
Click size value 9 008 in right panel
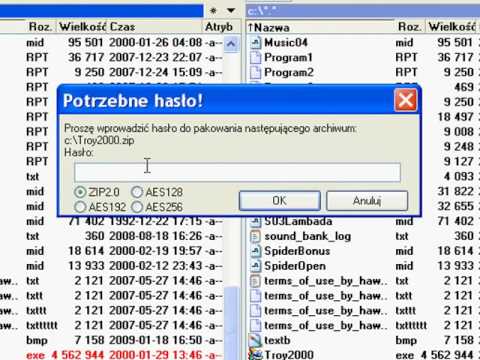click(459, 132)
